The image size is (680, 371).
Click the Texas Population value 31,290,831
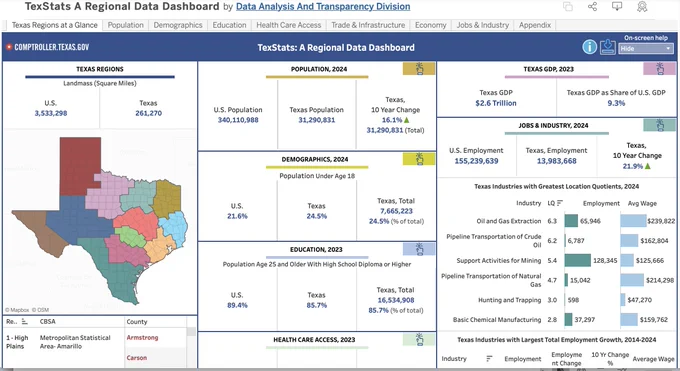(317, 120)
